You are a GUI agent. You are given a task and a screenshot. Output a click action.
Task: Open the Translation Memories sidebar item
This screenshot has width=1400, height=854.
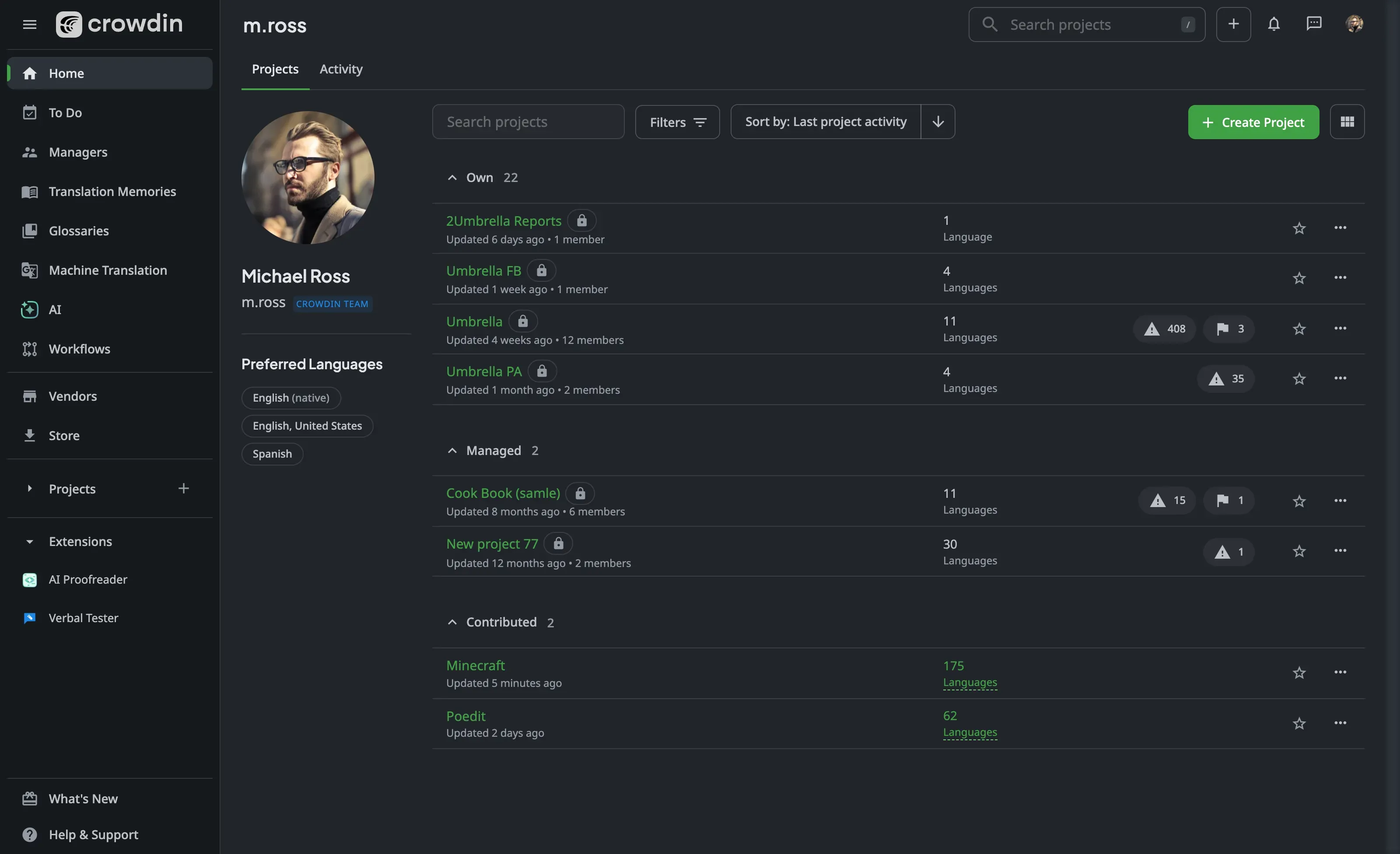[x=112, y=192]
